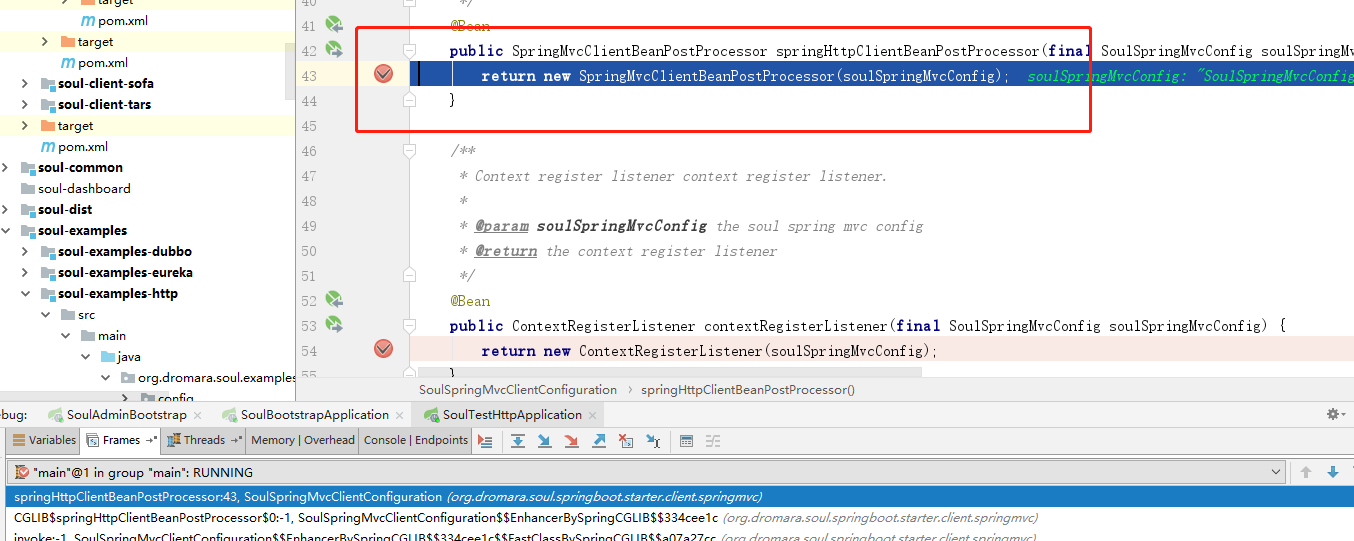Toggle the breakpoint on line 54

pos(383,349)
